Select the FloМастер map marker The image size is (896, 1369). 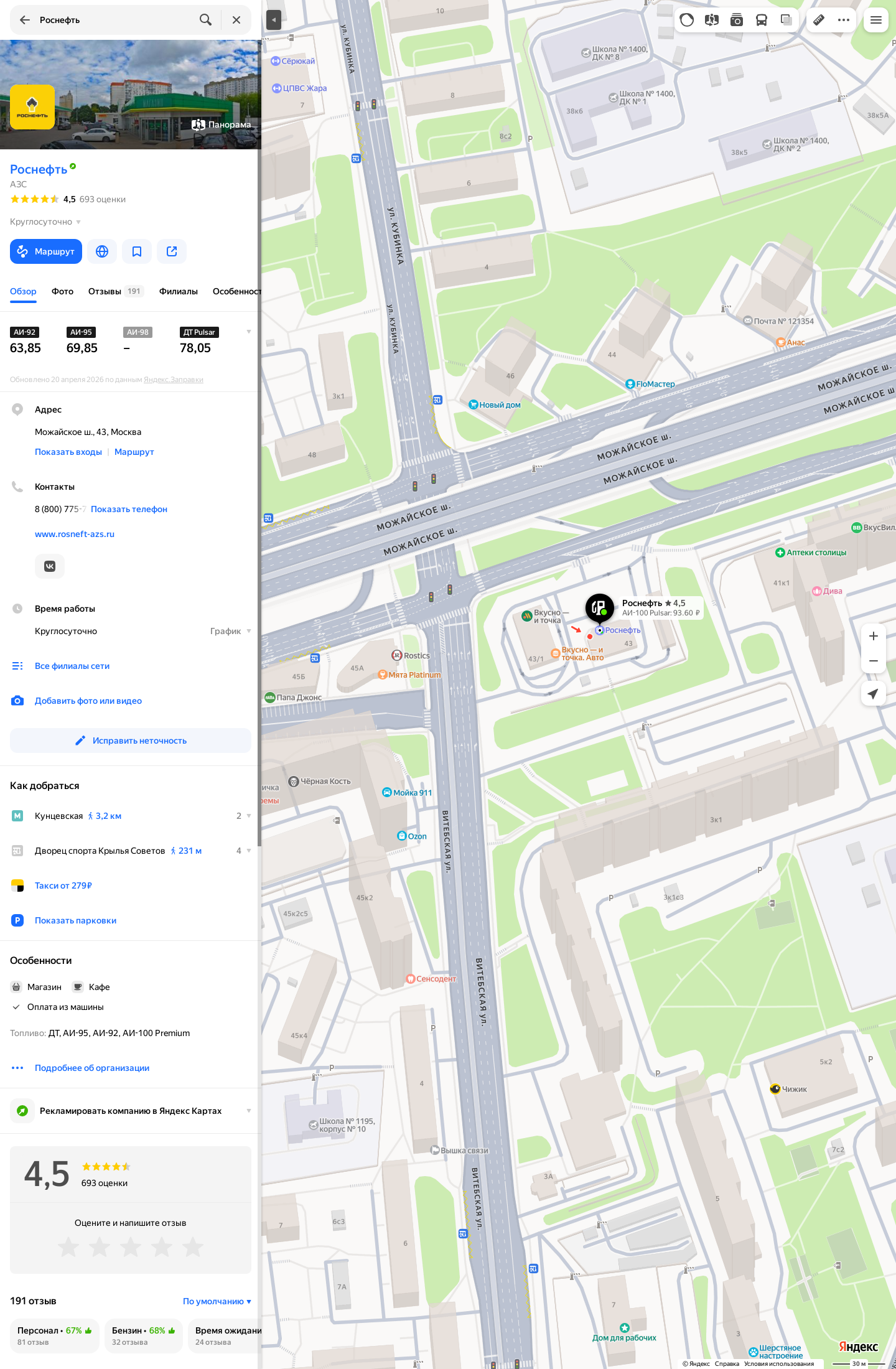click(630, 384)
